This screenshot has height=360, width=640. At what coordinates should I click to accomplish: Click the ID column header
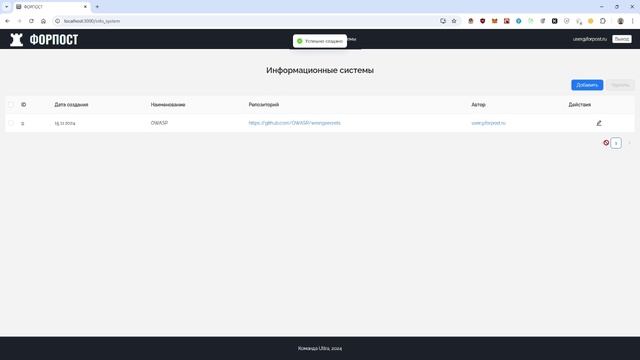pos(24,104)
